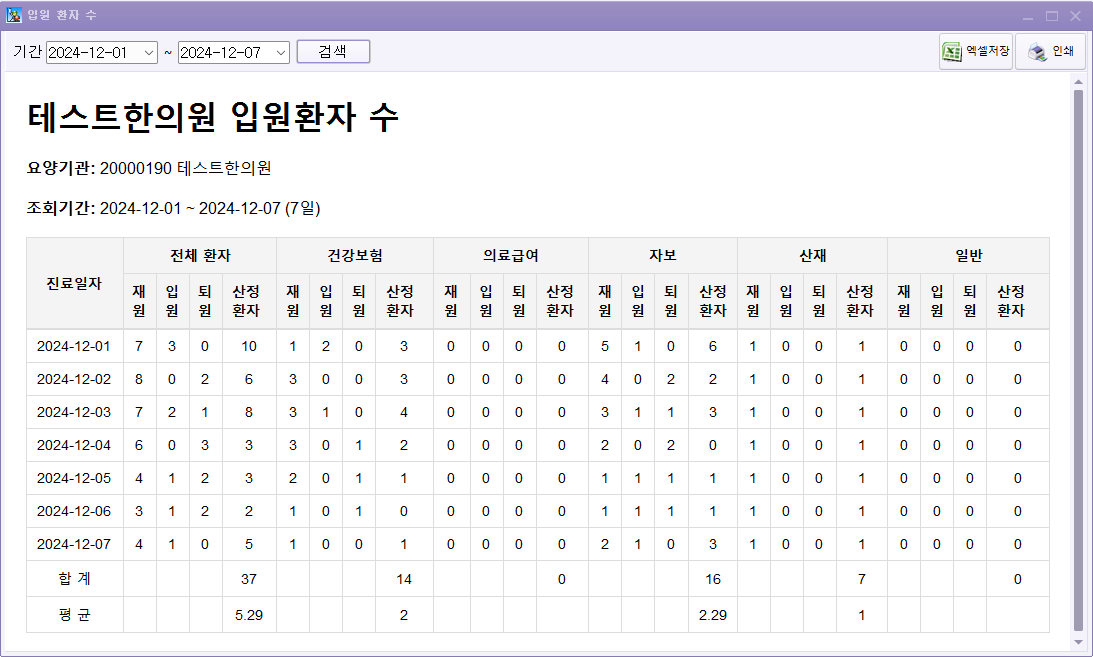Click the scrollbar up arrow
Viewport: 1093px width, 657px height.
[1078, 81]
